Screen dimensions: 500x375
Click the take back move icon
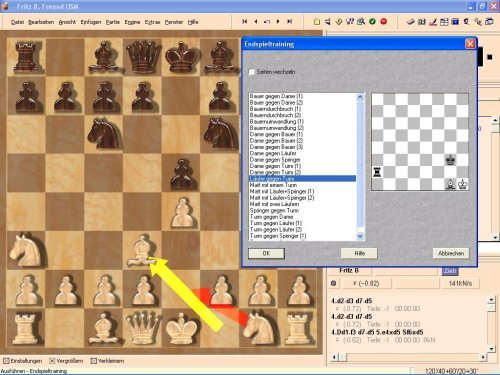(x=267, y=22)
